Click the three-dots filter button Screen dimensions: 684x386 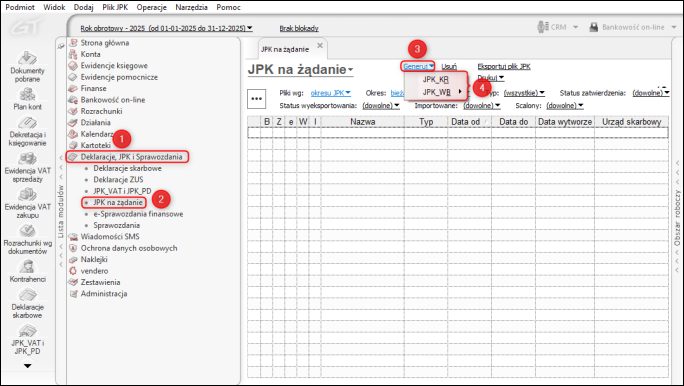click(x=256, y=99)
